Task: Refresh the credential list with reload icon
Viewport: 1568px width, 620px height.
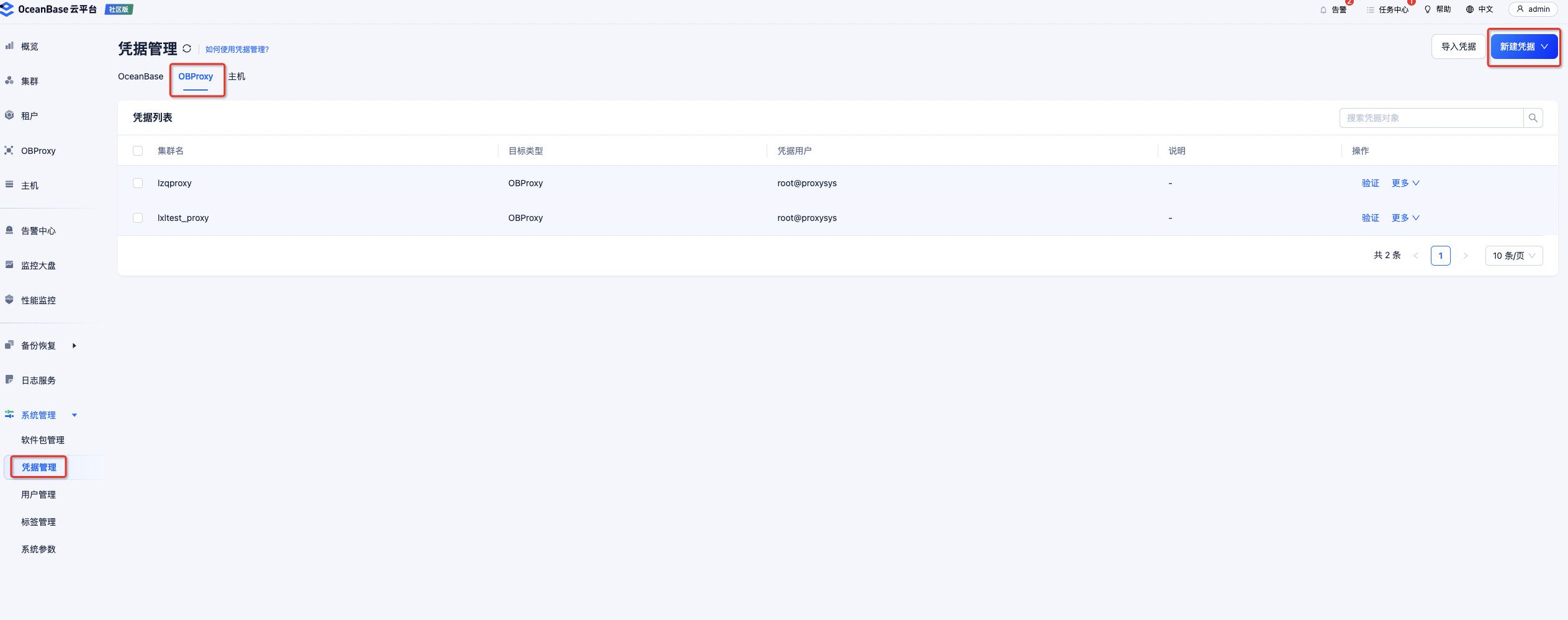Action: (187, 48)
